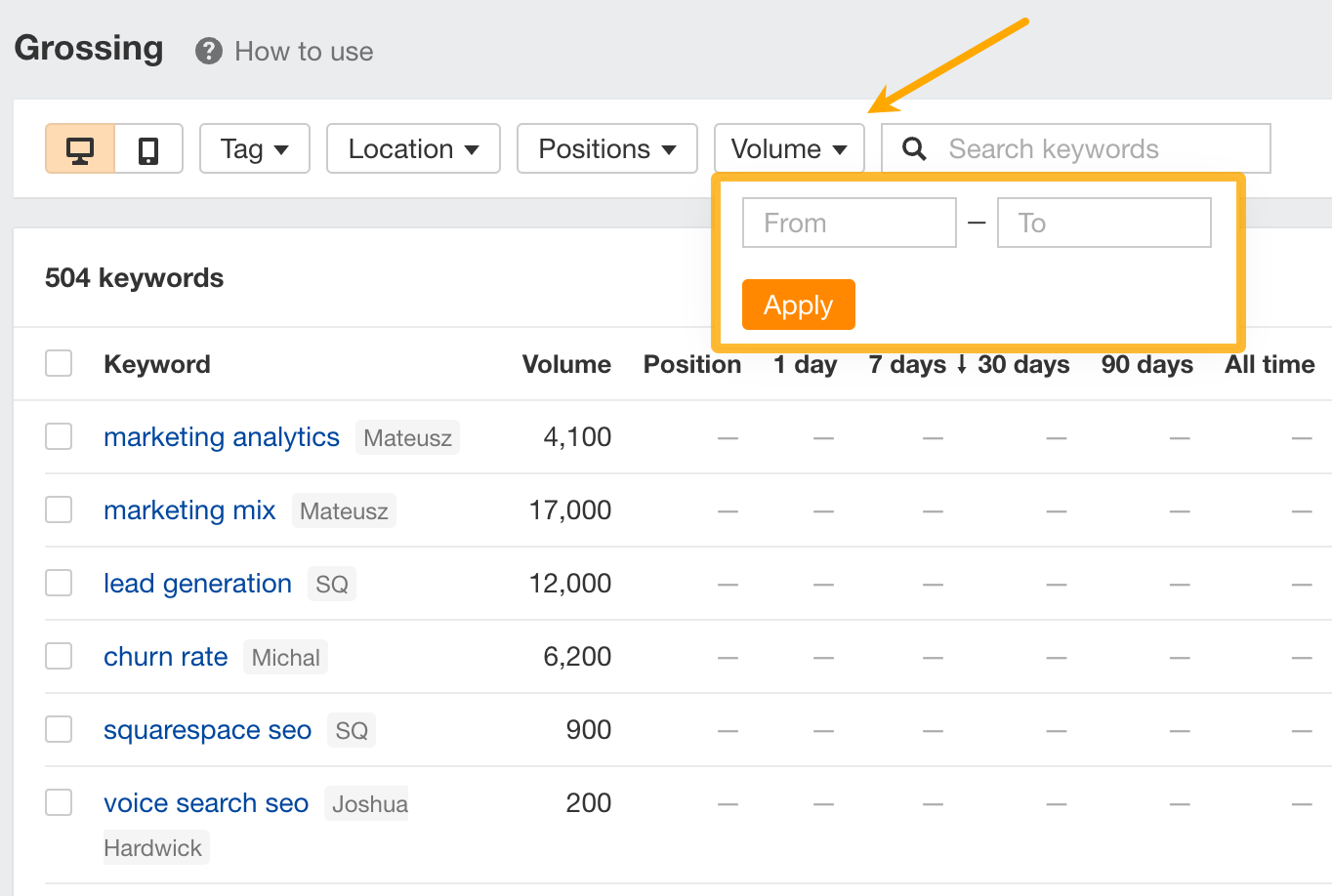
Task: Open the Location dropdown
Action: click(x=413, y=148)
